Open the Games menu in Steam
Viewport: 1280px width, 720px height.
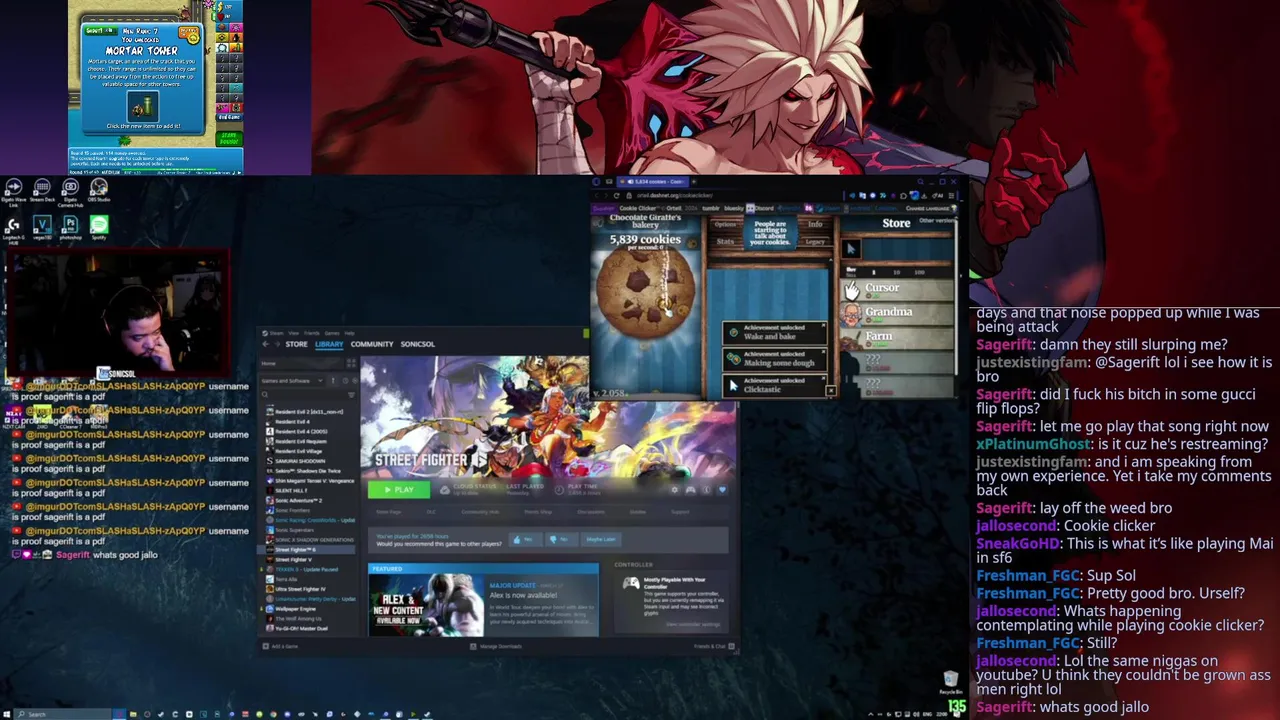tap(332, 333)
